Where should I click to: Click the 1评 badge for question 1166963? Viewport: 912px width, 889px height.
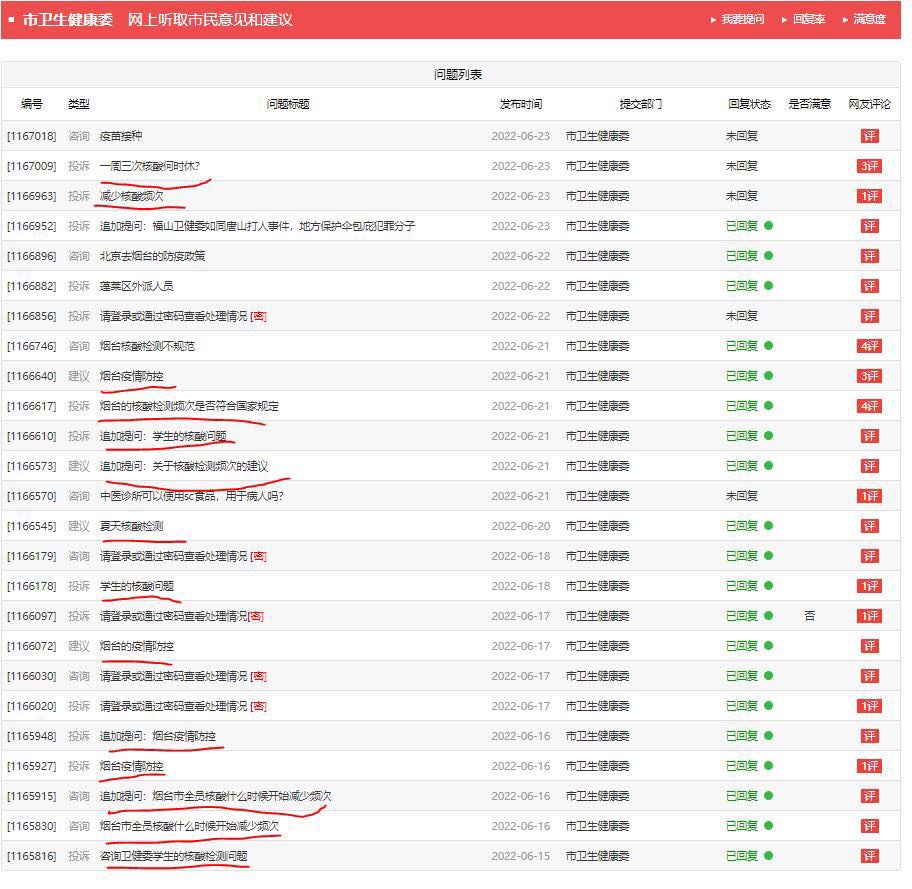tap(869, 196)
